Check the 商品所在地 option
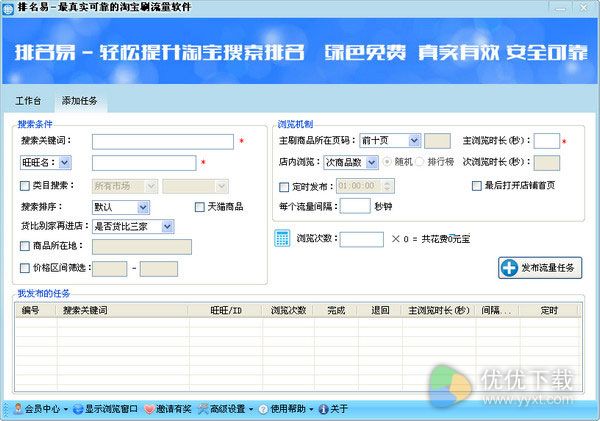 (24, 246)
